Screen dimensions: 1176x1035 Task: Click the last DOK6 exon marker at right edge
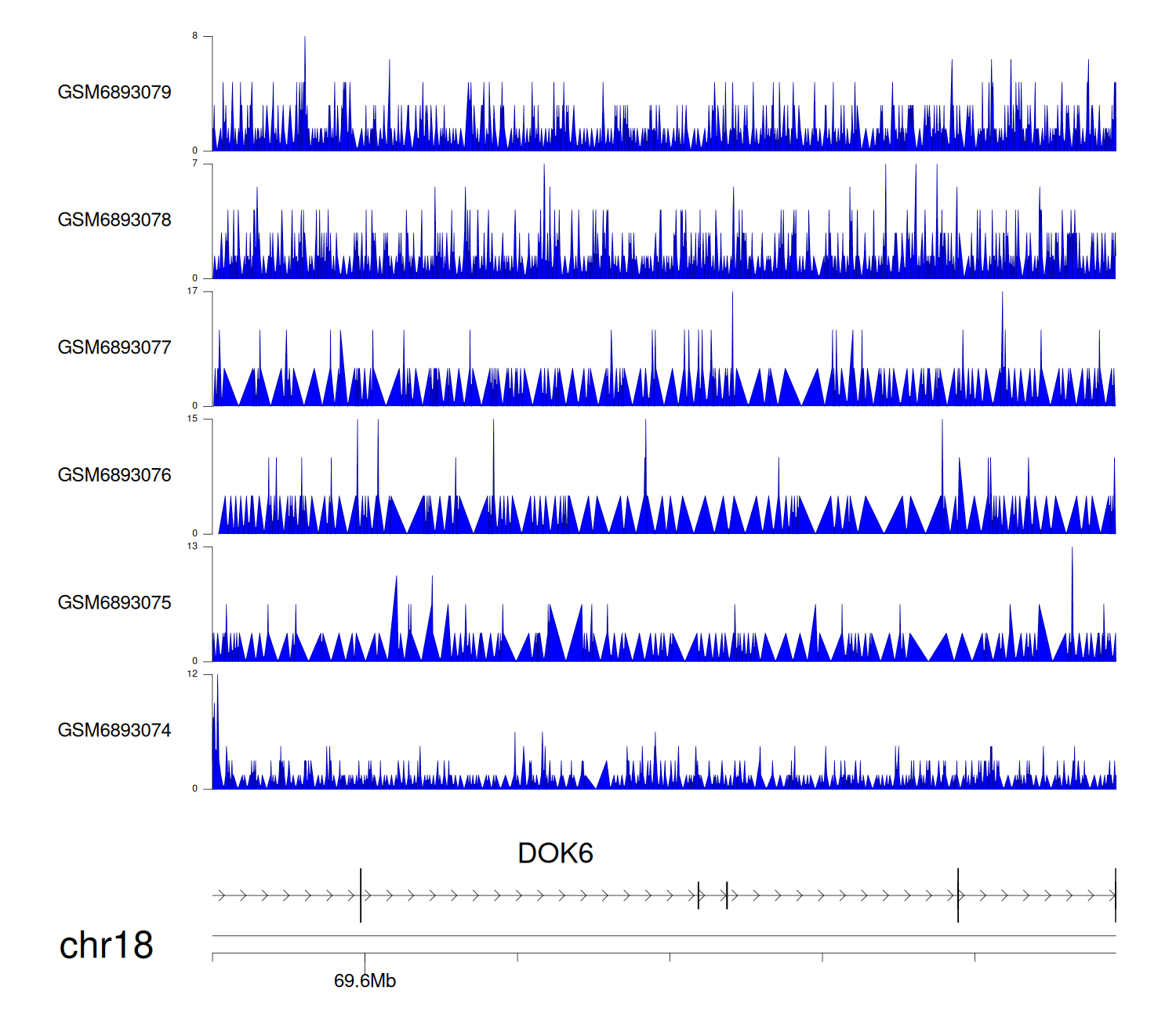coord(1115,895)
